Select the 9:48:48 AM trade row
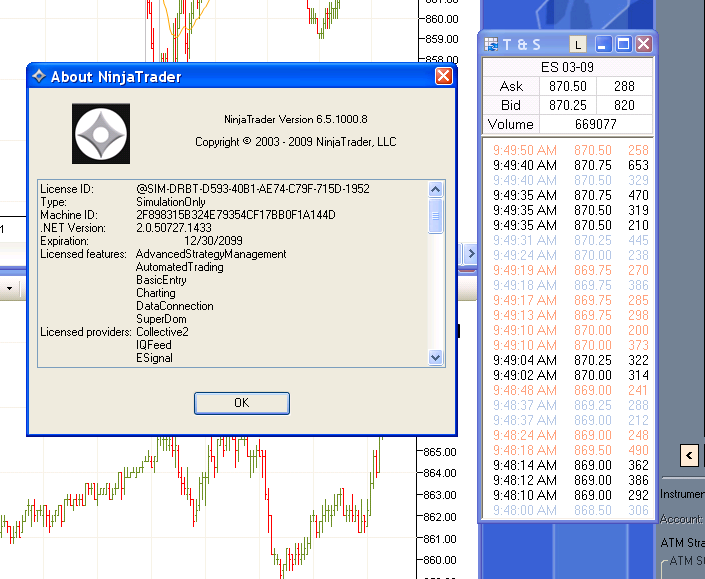The height and width of the screenshot is (579, 705). (x=568, y=390)
